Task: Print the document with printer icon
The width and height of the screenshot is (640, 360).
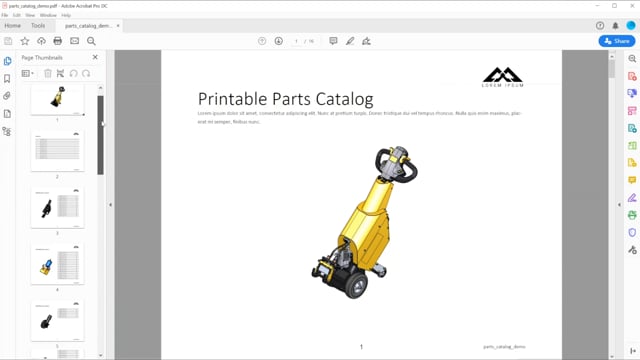Action: pos(58,41)
